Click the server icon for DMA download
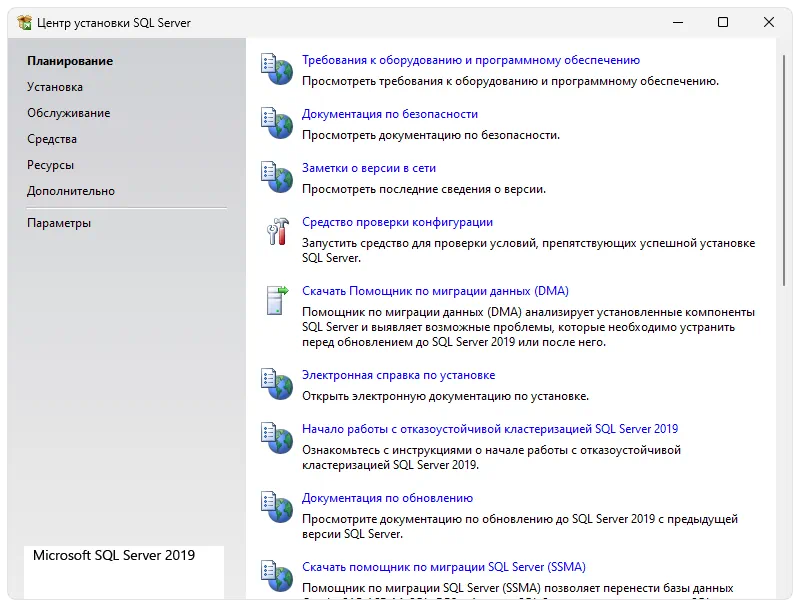799x609 pixels. [x=277, y=300]
